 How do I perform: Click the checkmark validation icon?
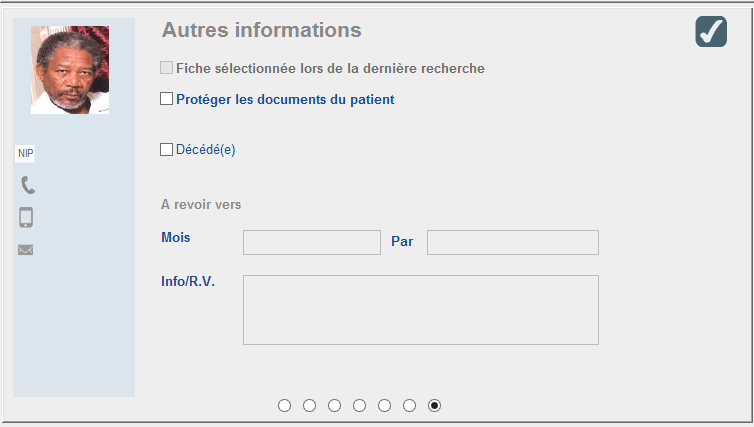(711, 31)
